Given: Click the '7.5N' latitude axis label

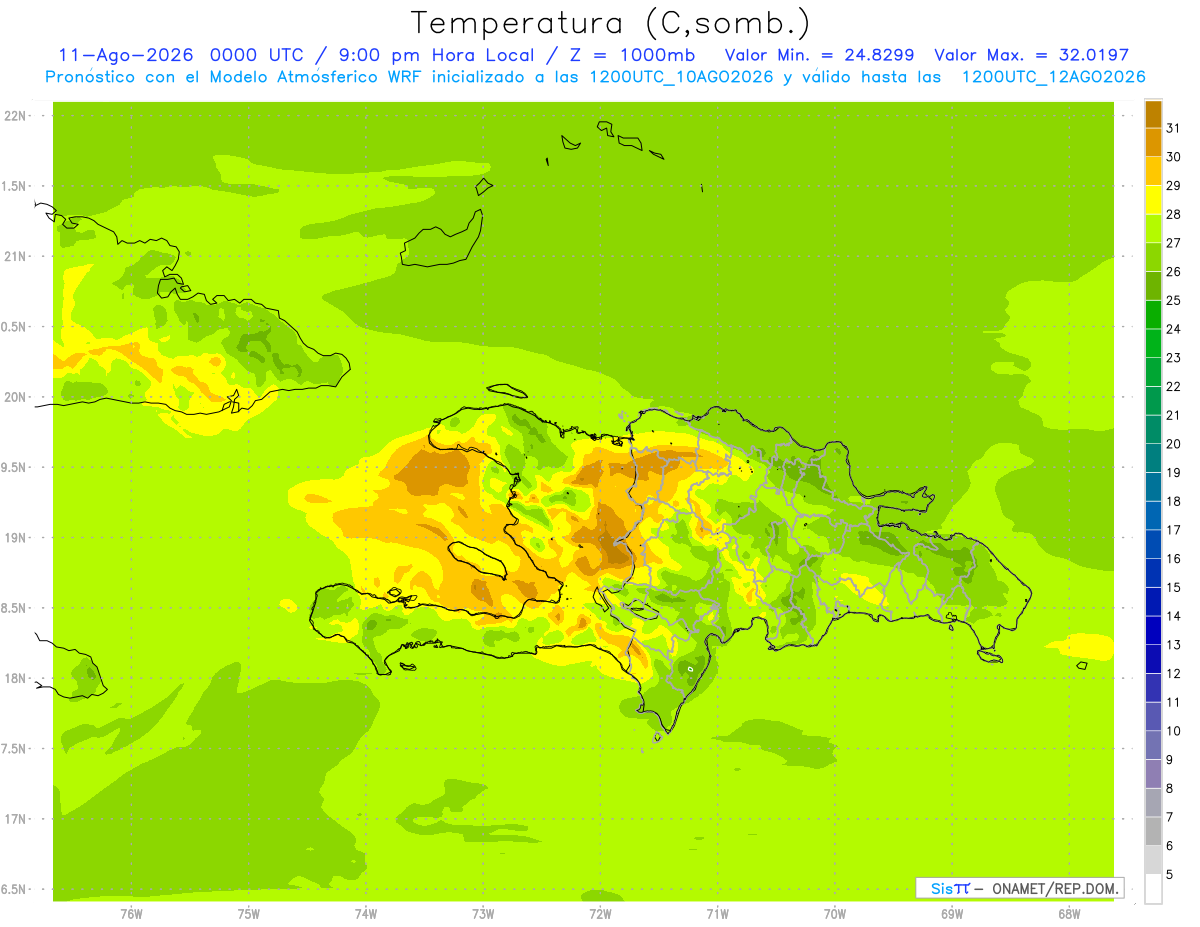Looking at the screenshot, I should 15,749.
